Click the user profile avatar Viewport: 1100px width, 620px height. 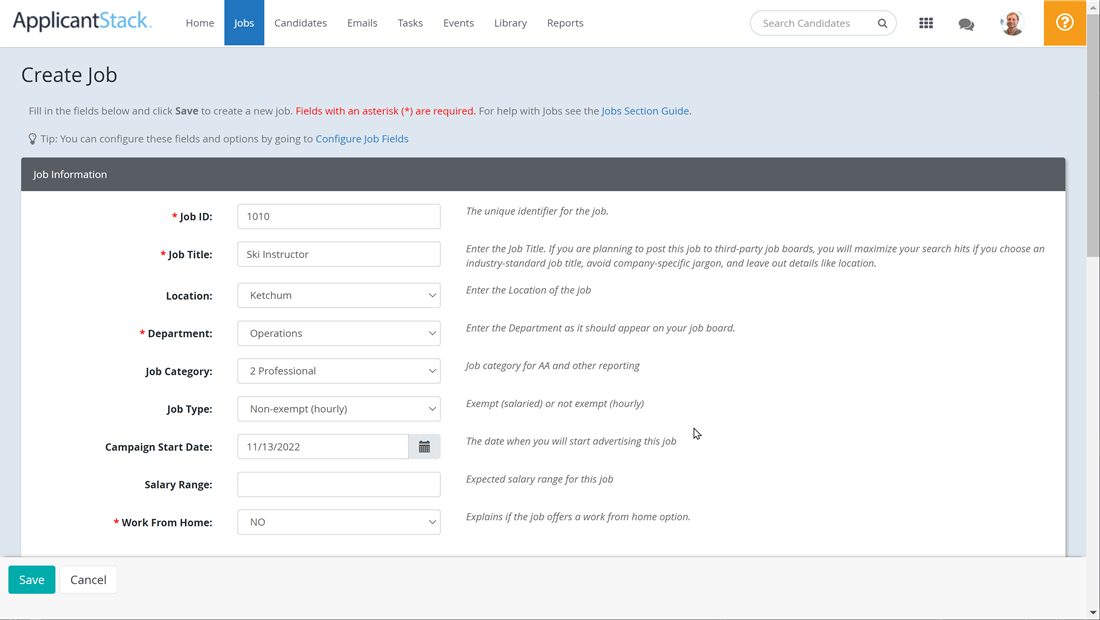pyautogui.click(x=1011, y=22)
